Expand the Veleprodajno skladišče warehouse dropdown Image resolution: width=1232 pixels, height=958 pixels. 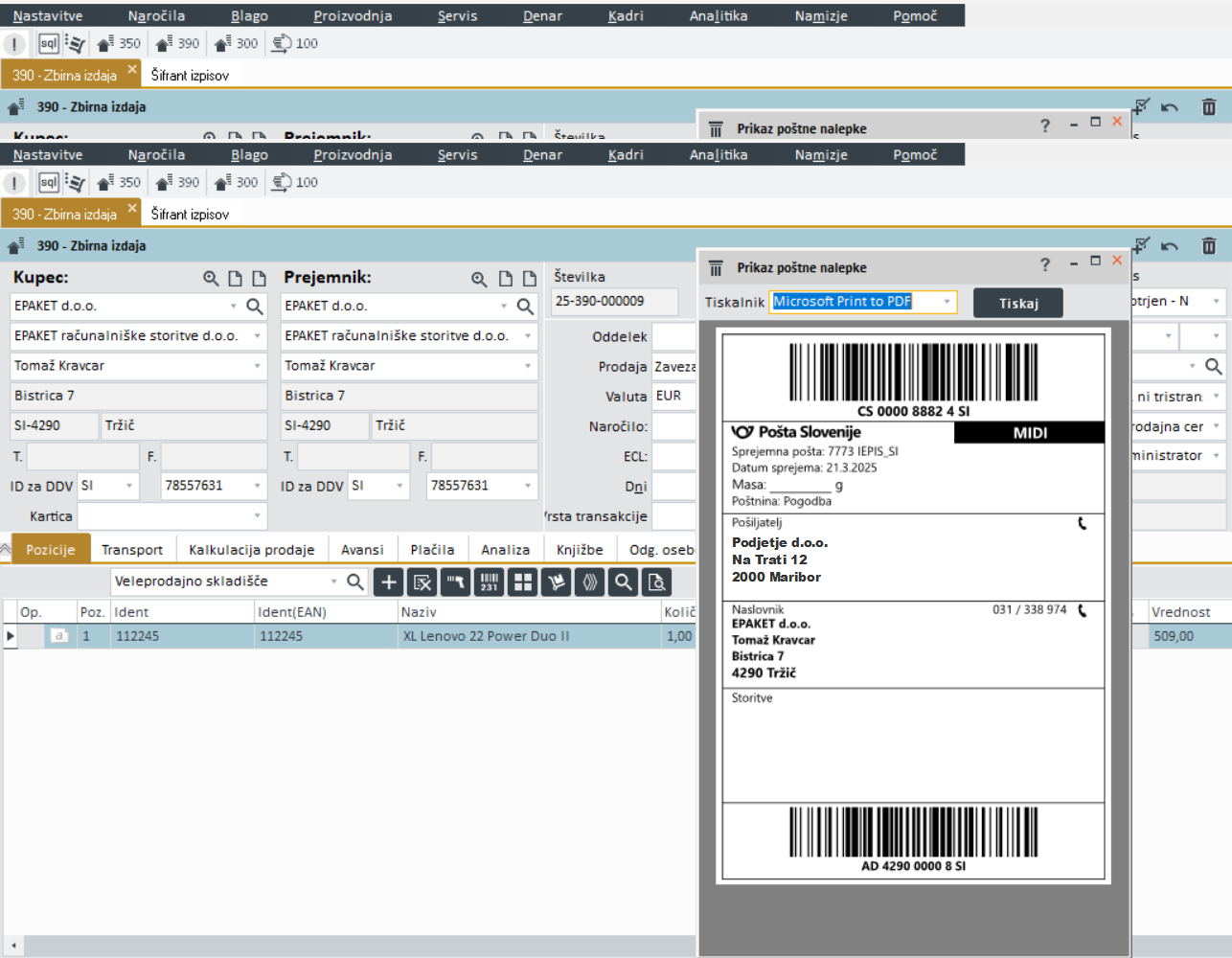(x=333, y=582)
